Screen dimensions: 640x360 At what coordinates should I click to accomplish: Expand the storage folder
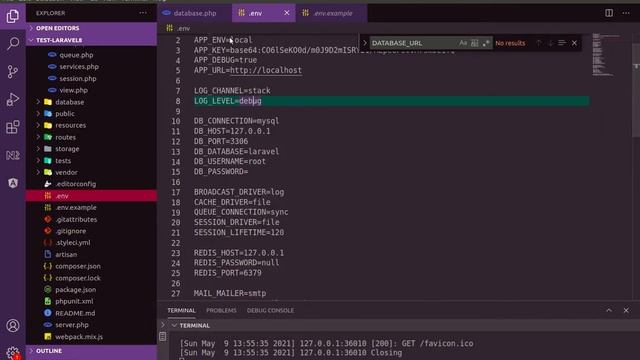(x=67, y=149)
